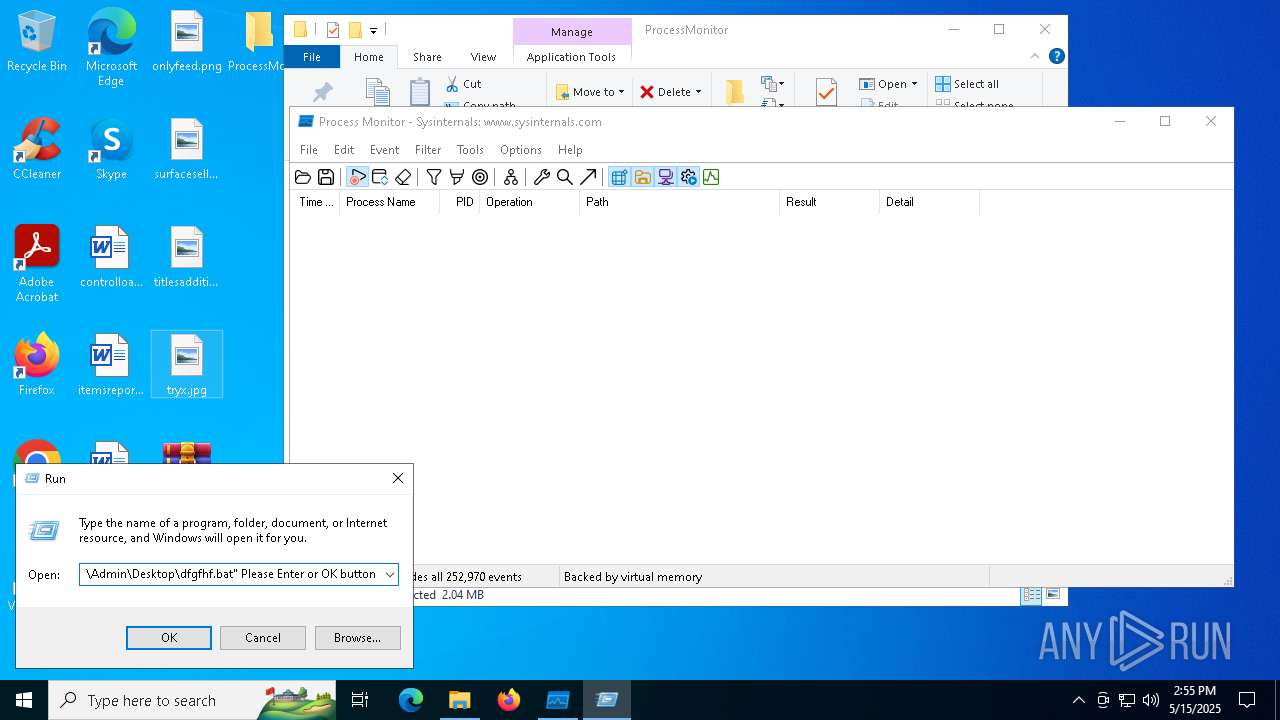
Task: Click the Operation column header
Action: [529, 202]
